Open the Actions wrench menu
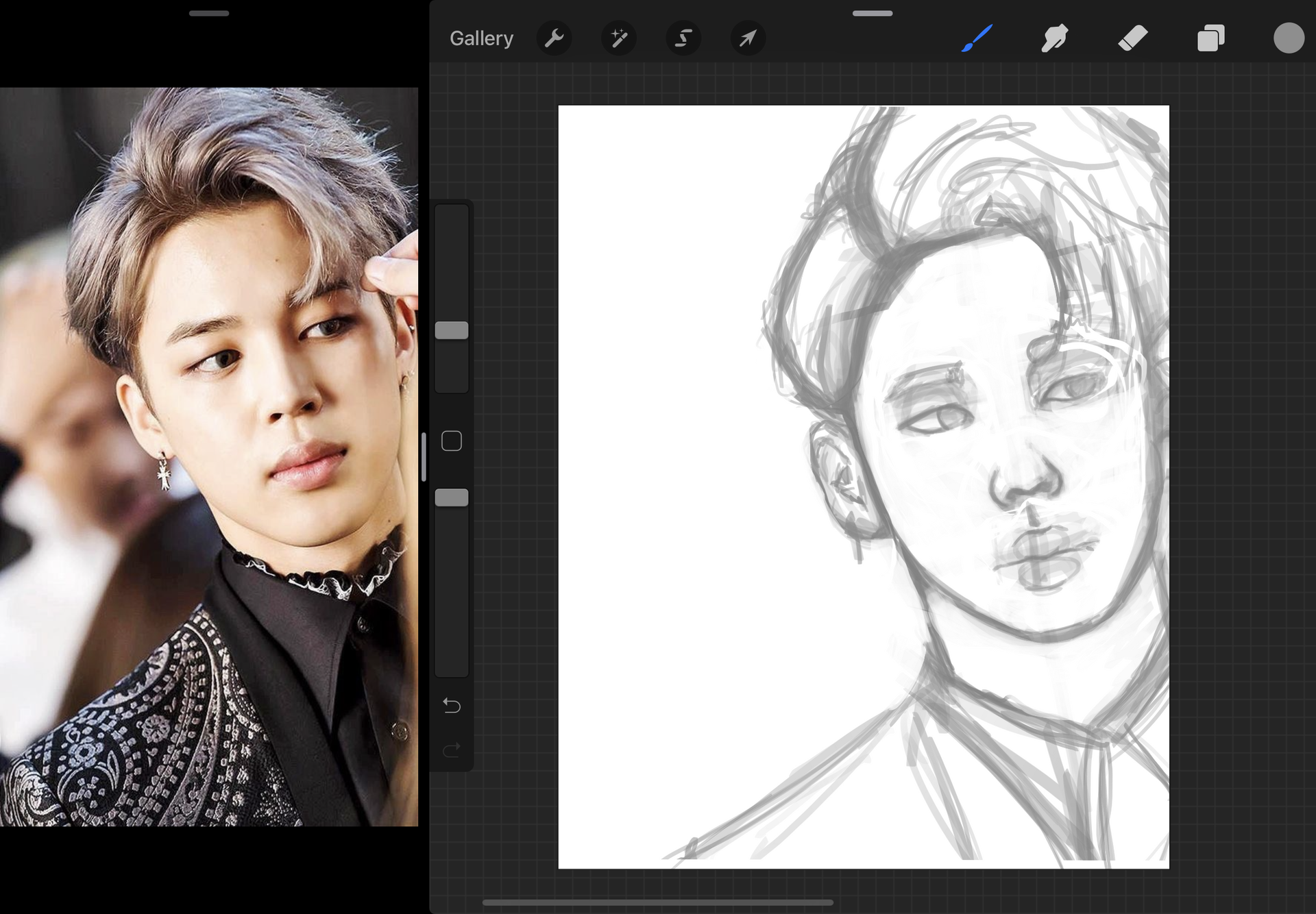The image size is (1316, 914). point(554,38)
